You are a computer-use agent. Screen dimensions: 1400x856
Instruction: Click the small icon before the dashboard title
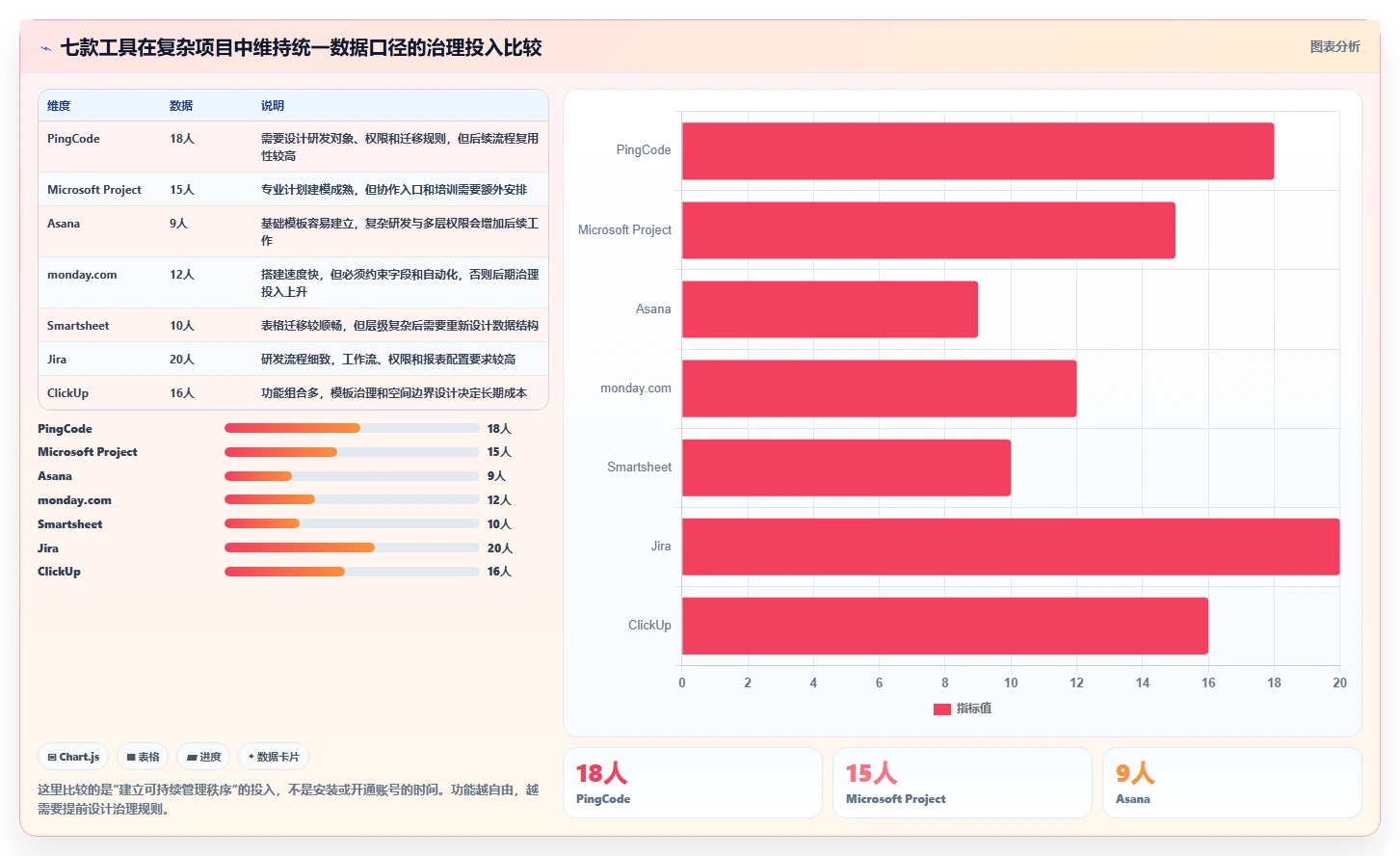tap(45, 48)
